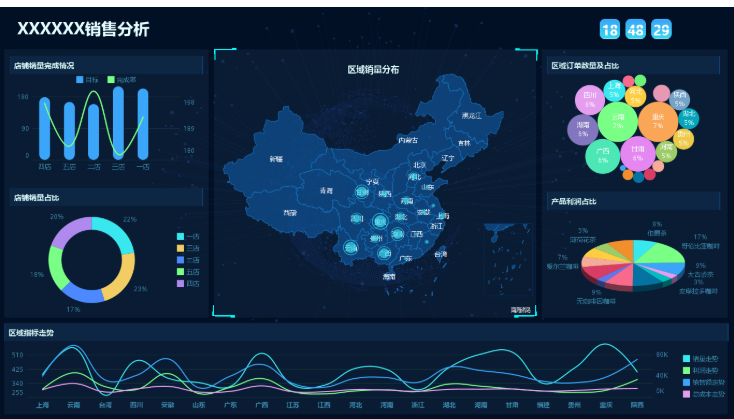Click 西藏 on the map

(290, 213)
